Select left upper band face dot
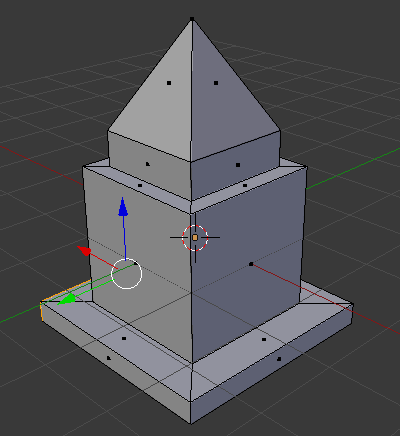Screen dimensions: 400x436 coord(148,164)
